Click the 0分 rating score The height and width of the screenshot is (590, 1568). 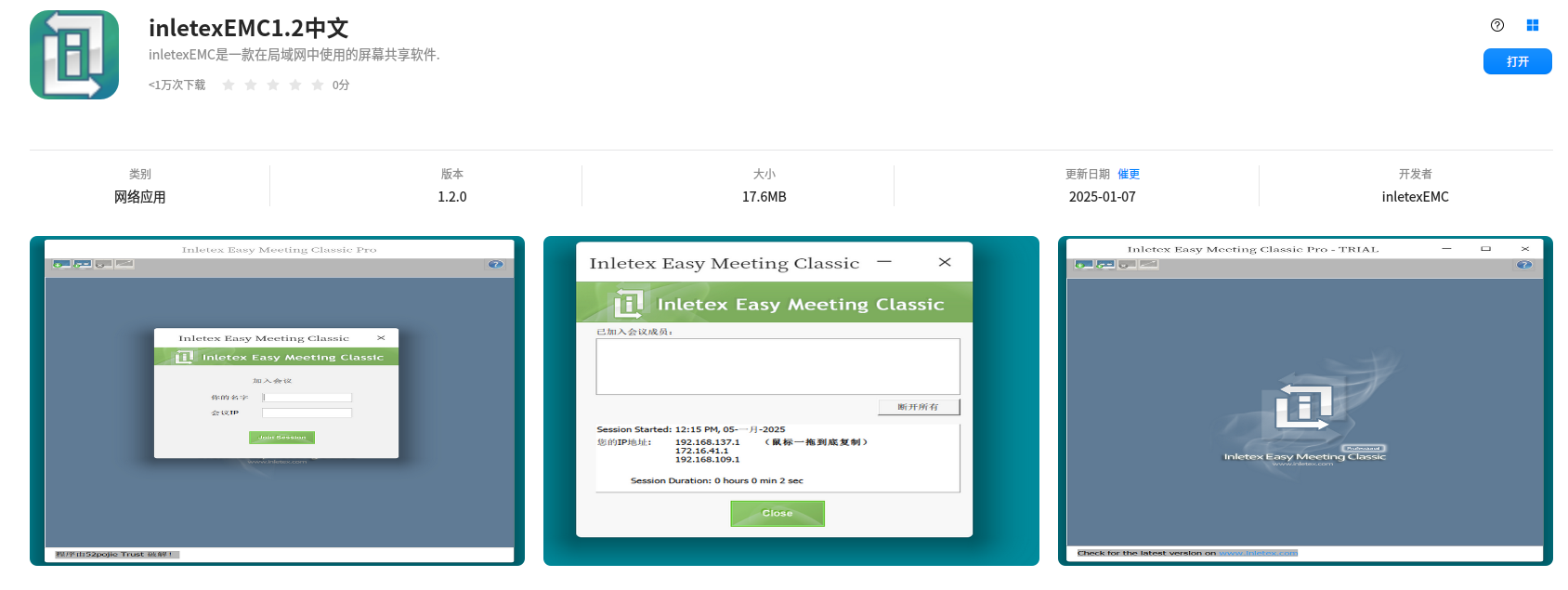point(341,85)
